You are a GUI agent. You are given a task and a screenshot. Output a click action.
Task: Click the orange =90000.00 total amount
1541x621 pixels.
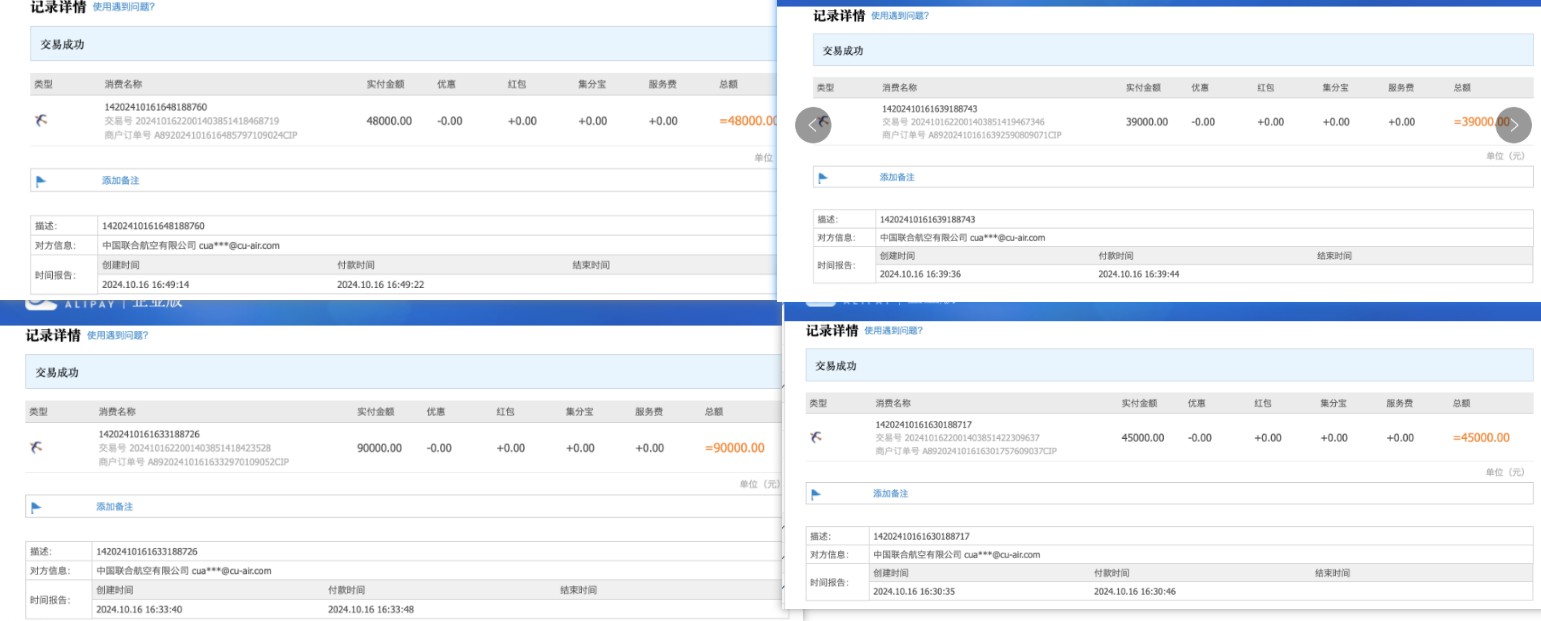coord(734,448)
